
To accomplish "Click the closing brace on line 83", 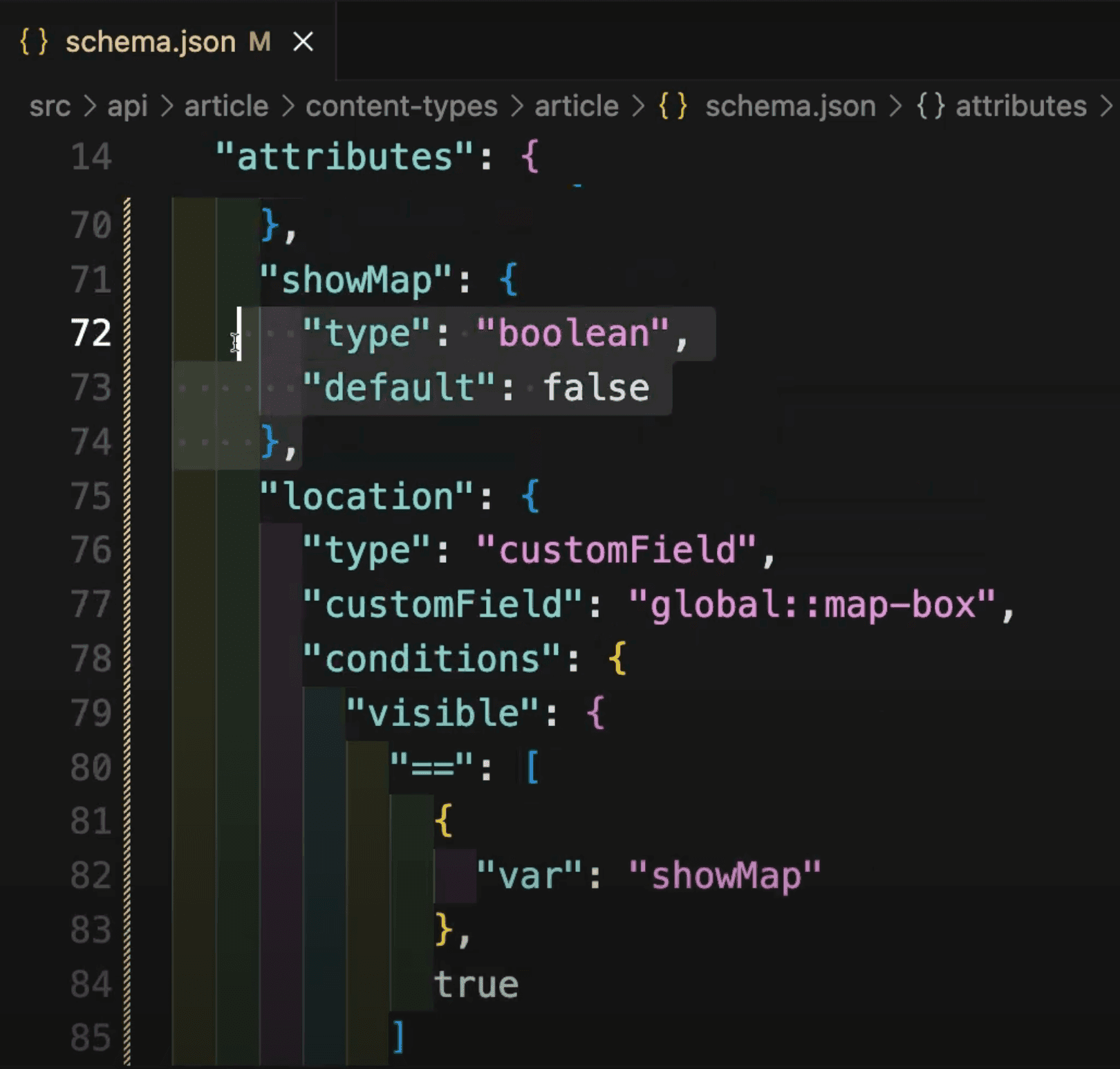I will click(x=444, y=929).
